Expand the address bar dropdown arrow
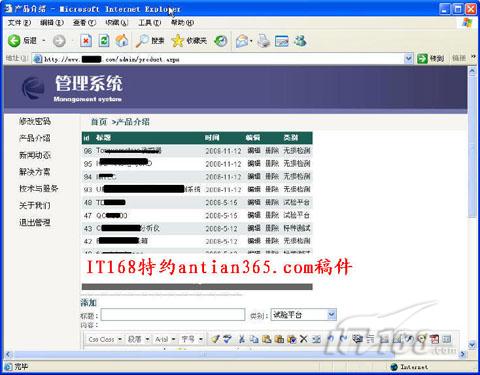The height and width of the screenshot is (375, 480). [408, 59]
